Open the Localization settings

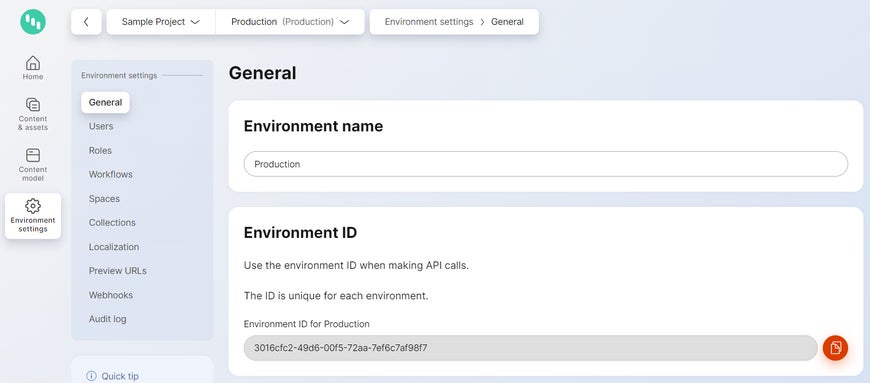[x=114, y=247]
